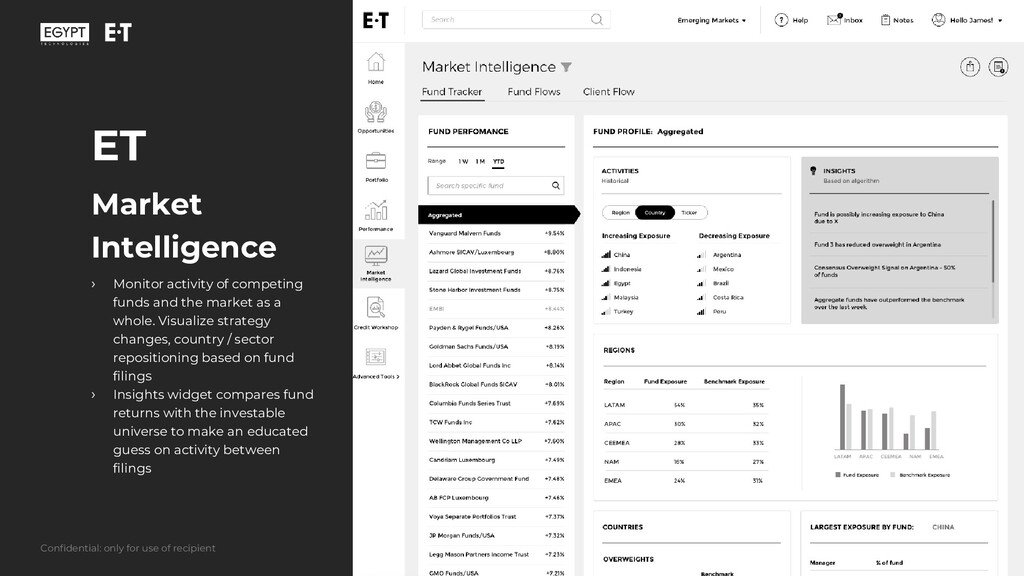The height and width of the screenshot is (576, 1024).
Task: Select 1W range option
Action: [x=463, y=161]
